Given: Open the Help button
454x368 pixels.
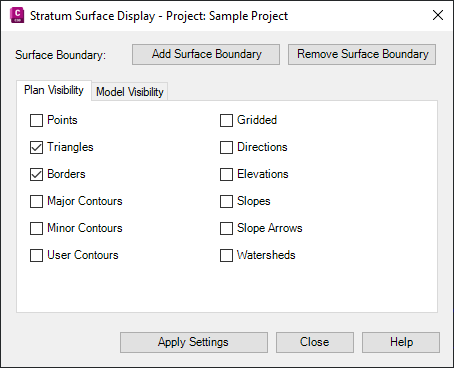Looking at the screenshot, I should [401, 342].
